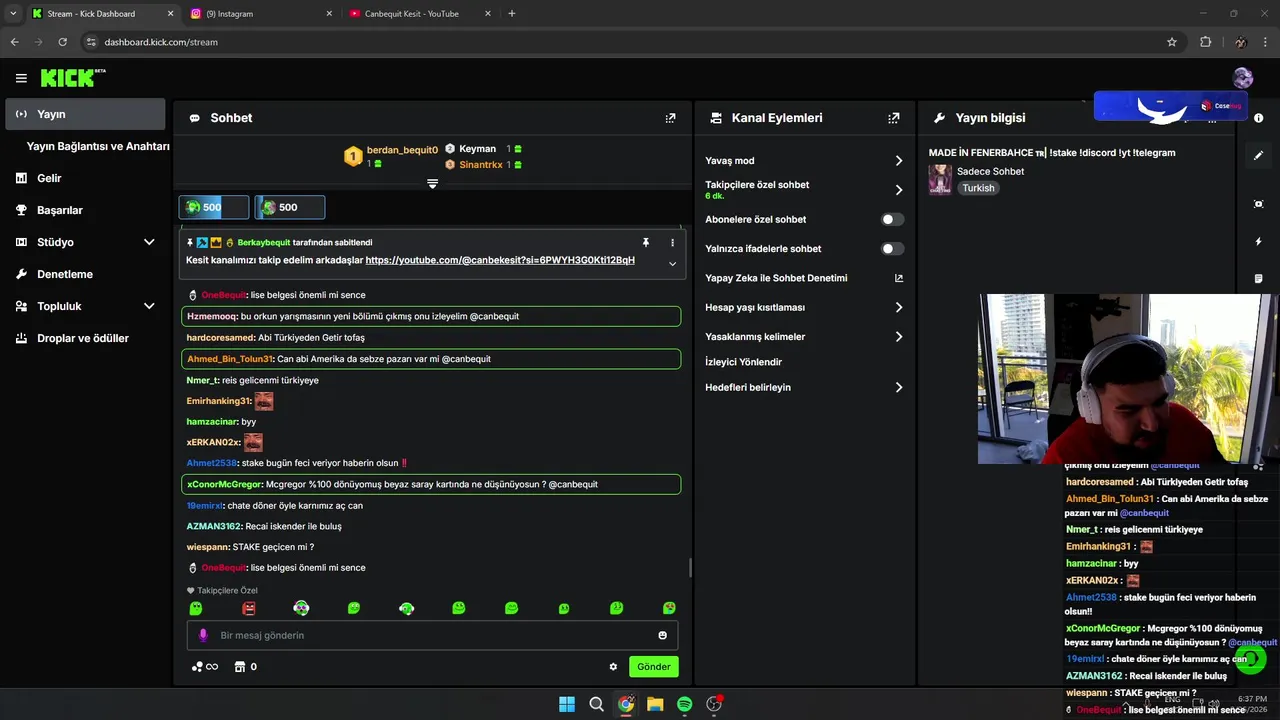
Task: Click username xConorMcGregor in chat
Action: coord(224,484)
